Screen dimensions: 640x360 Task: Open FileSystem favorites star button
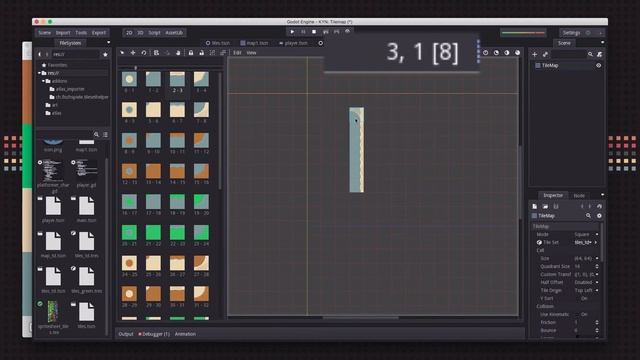pos(105,54)
